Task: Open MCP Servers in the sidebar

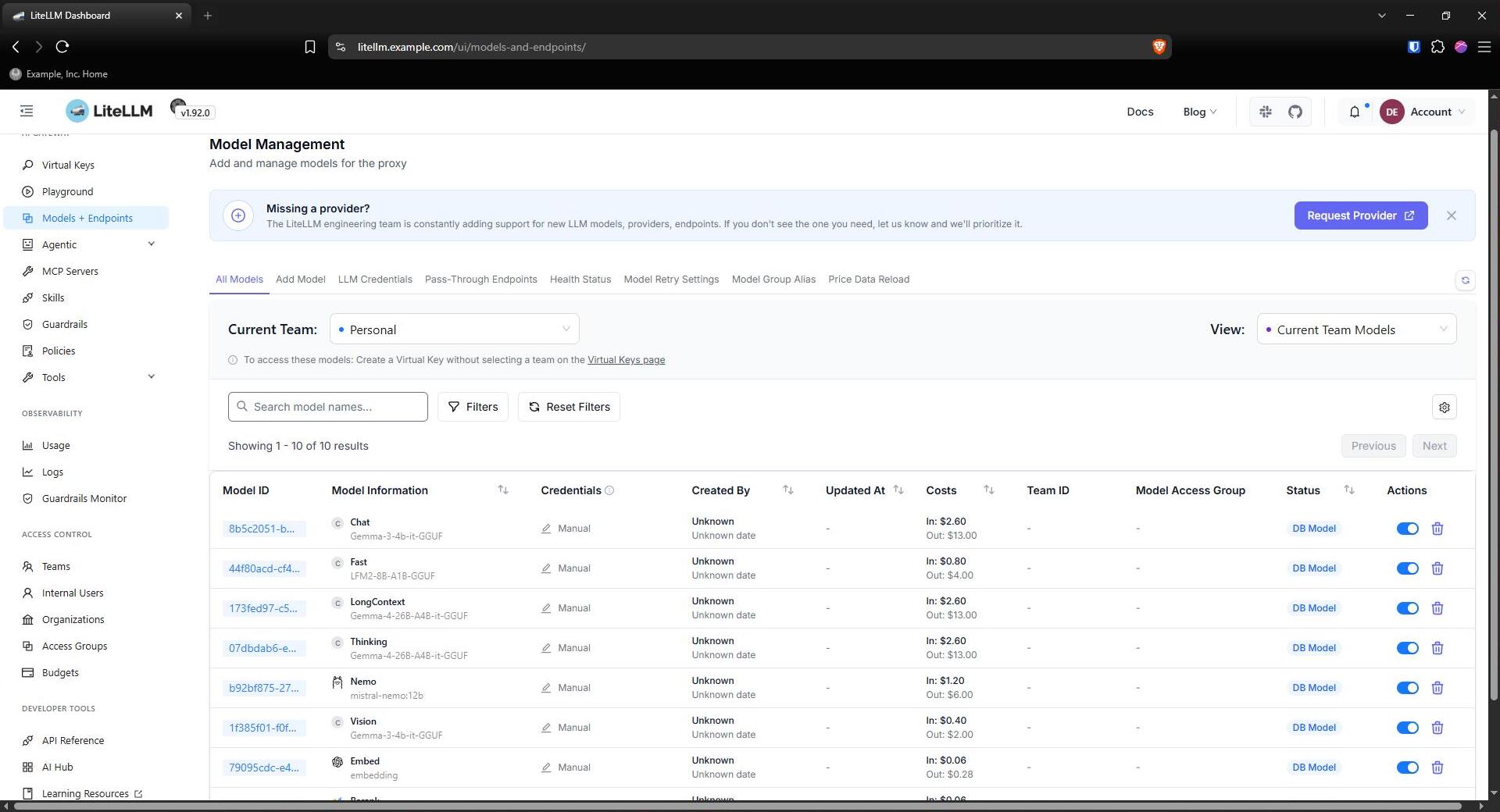Action: pos(86,271)
